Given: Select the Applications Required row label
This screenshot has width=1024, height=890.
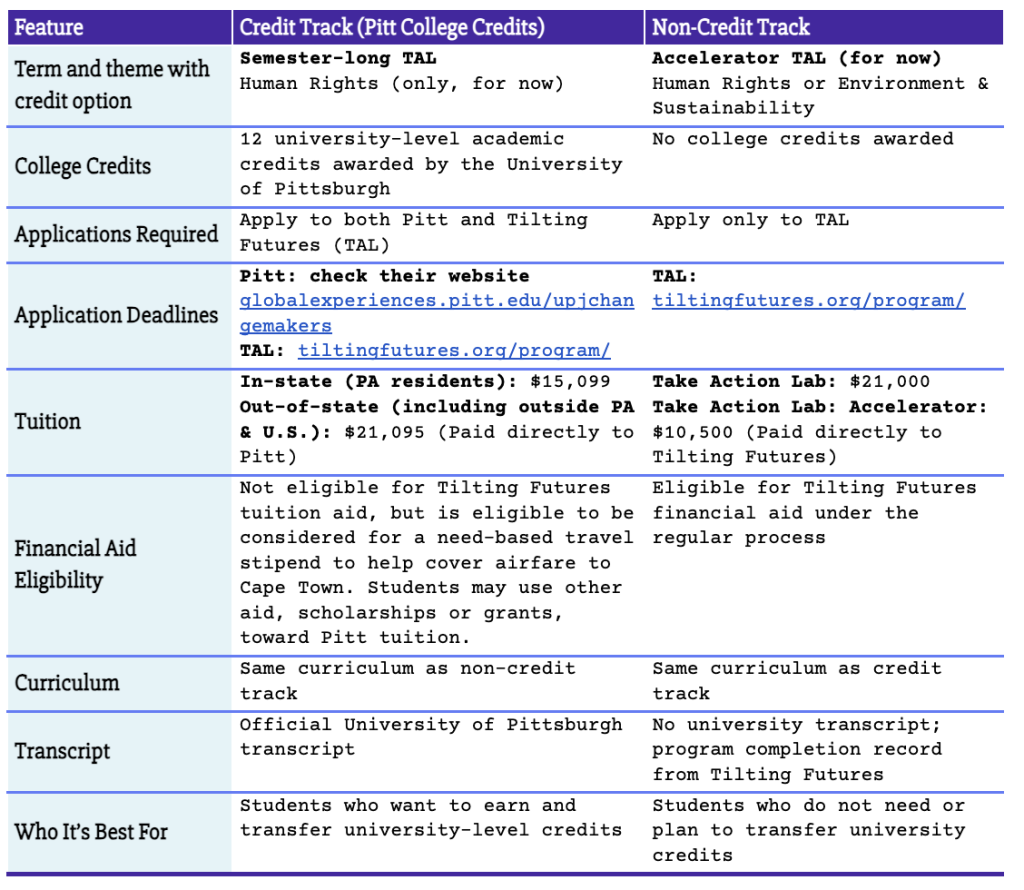Looking at the screenshot, I should tap(116, 234).
